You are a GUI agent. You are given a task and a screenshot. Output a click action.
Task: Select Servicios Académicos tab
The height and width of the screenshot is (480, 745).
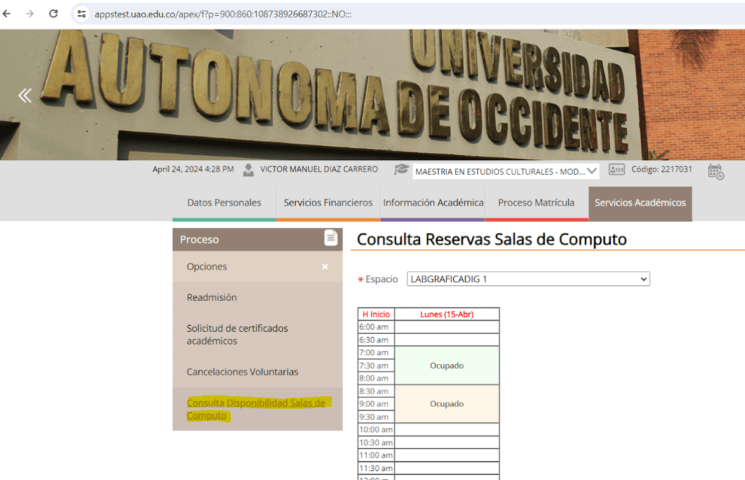tap(640, 203)
